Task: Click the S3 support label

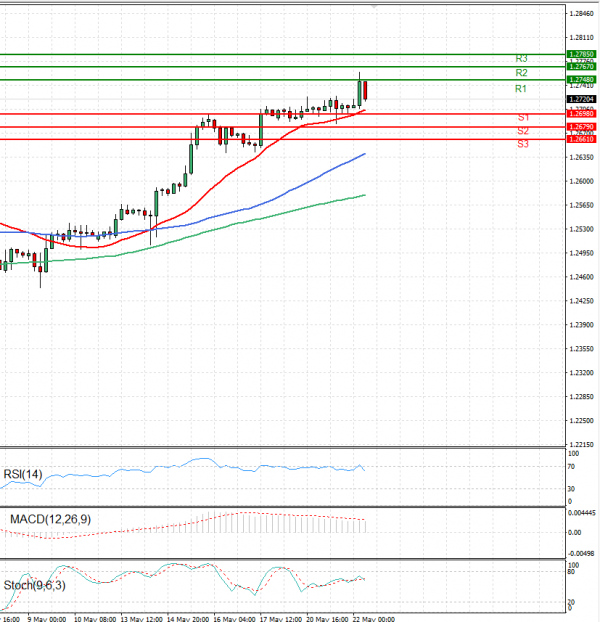Action: pyautogui.click(x=523, y=144)
